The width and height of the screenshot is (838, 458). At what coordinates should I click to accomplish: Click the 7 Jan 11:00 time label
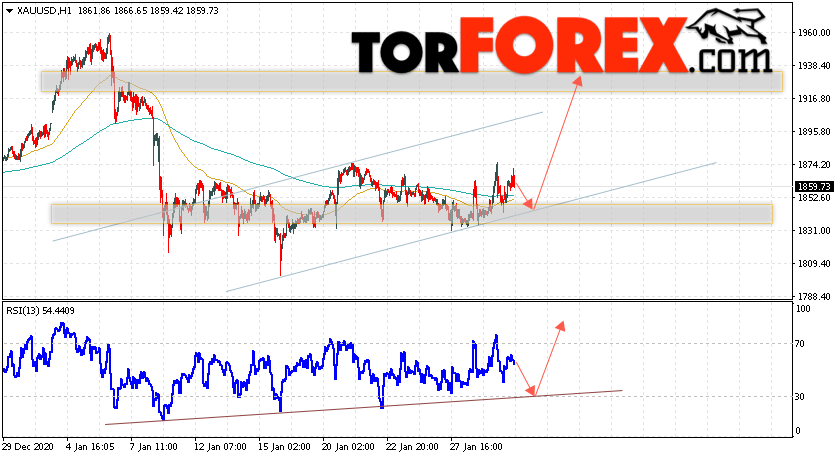[x=154, y=446]
